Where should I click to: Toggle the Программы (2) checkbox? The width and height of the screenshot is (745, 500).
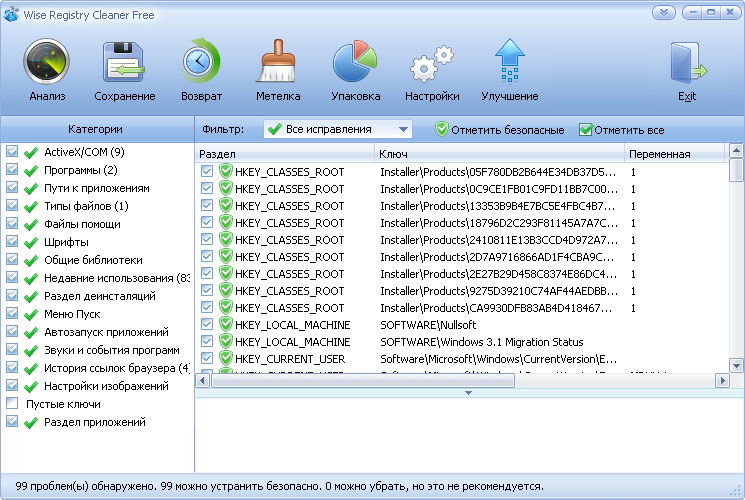point(12,170)
